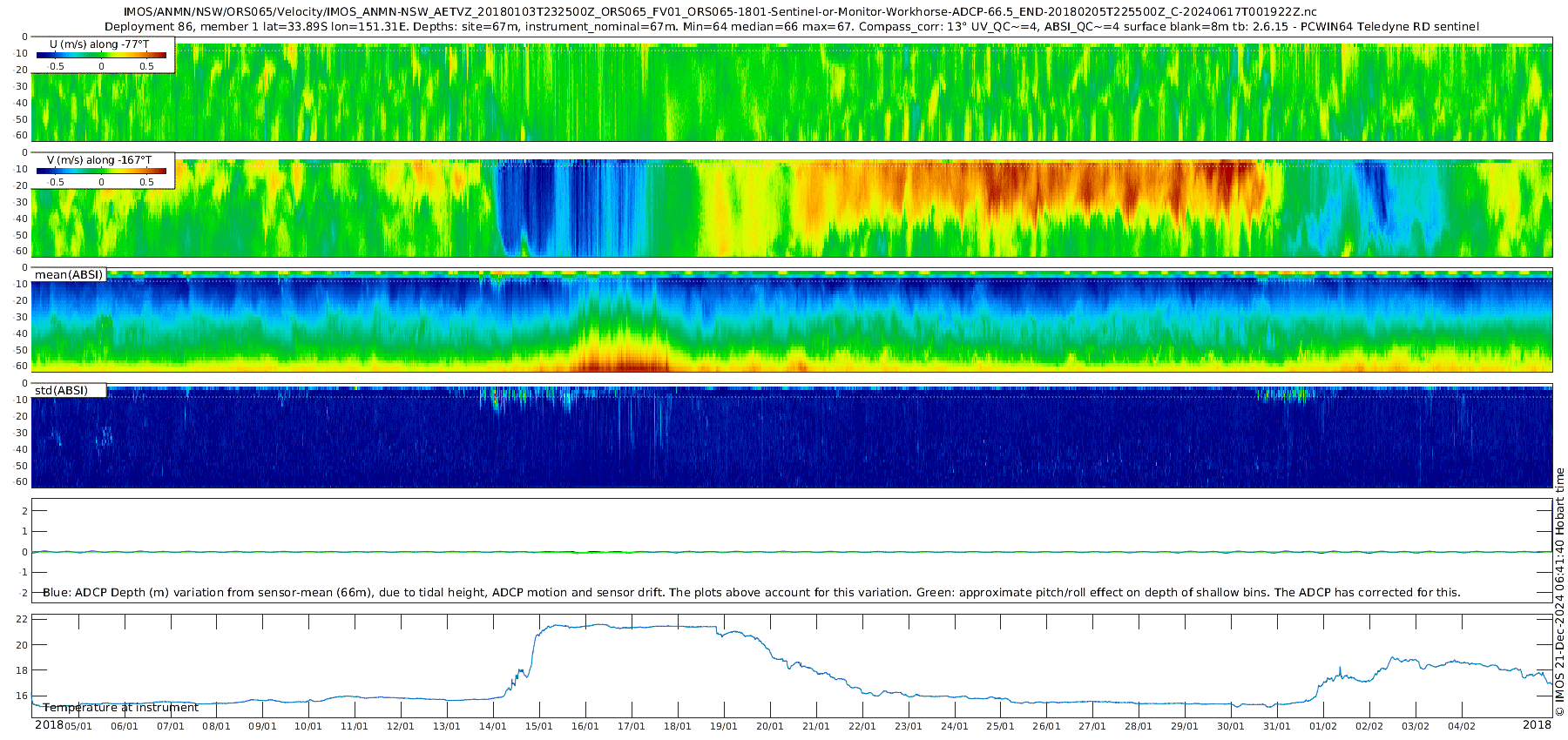Image resolution: width=1568 pixels, height=740 pixels.
Task: Click the ADCP depth variation caption text
Action: [x=751, y=593]
